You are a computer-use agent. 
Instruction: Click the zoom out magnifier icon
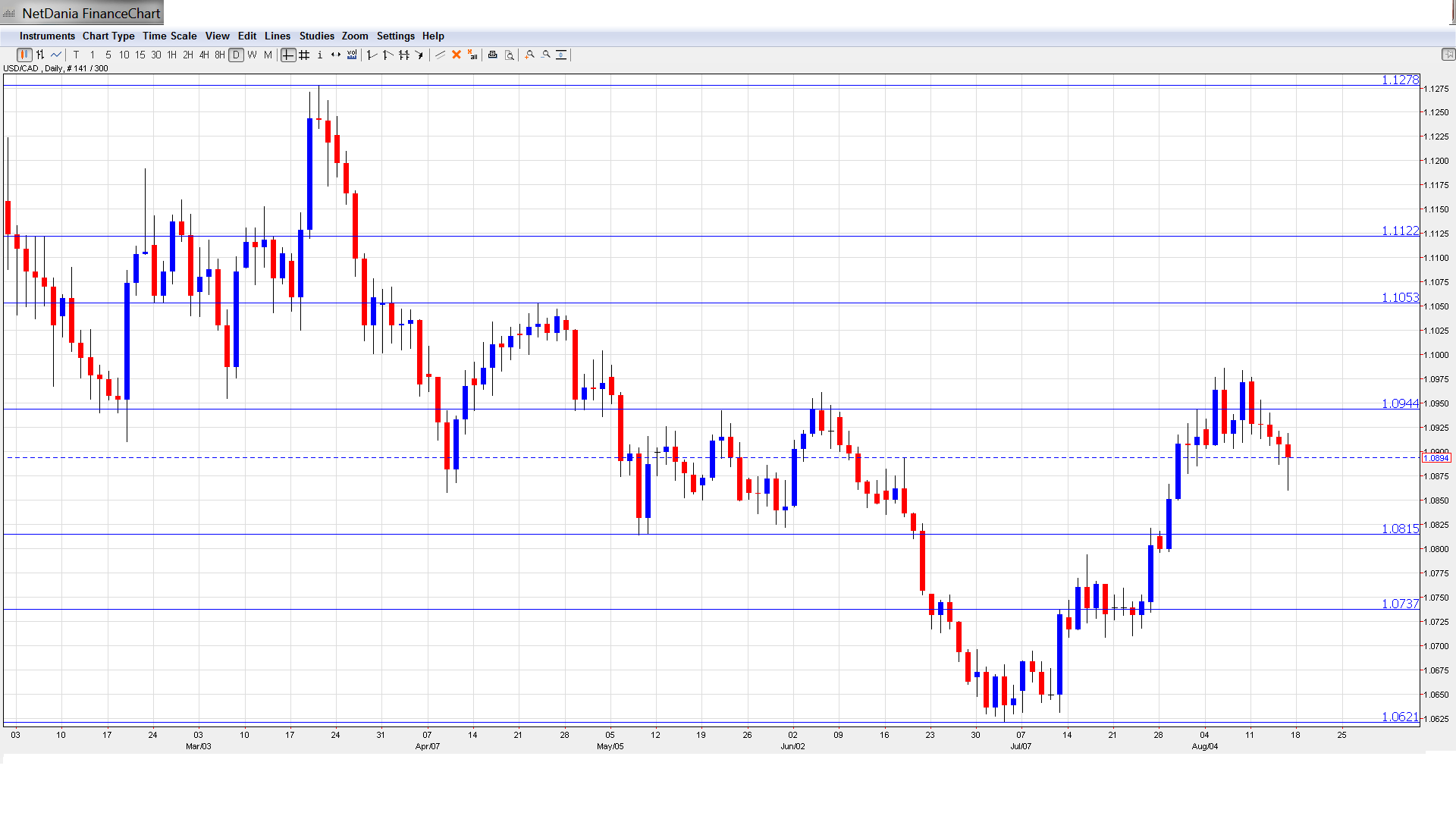pos(546,55)
